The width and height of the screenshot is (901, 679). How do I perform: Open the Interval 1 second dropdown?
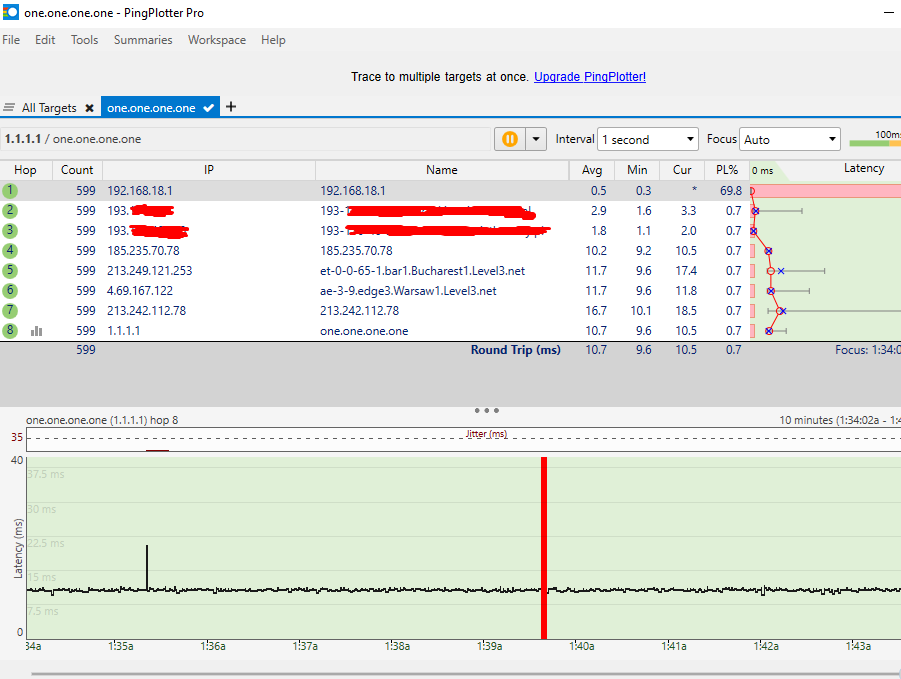click(648, 140)
